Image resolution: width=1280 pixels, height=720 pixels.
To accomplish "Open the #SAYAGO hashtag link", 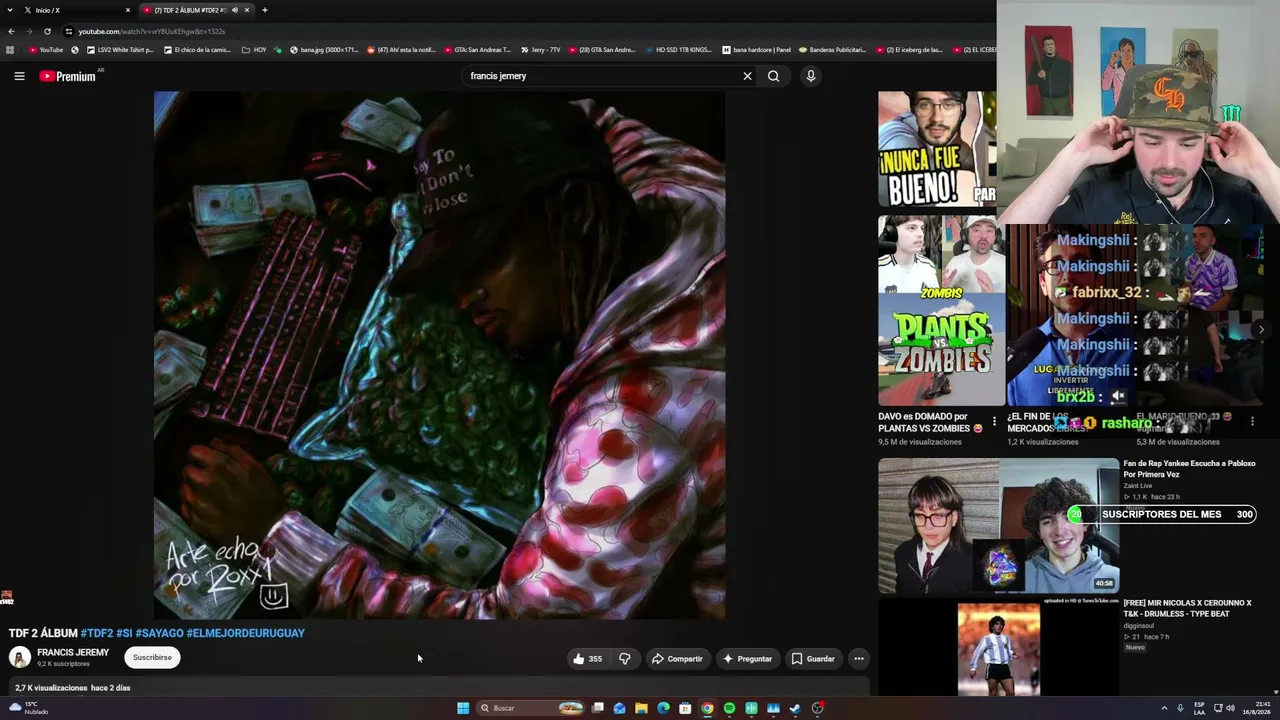I will [x=159, y=633].
